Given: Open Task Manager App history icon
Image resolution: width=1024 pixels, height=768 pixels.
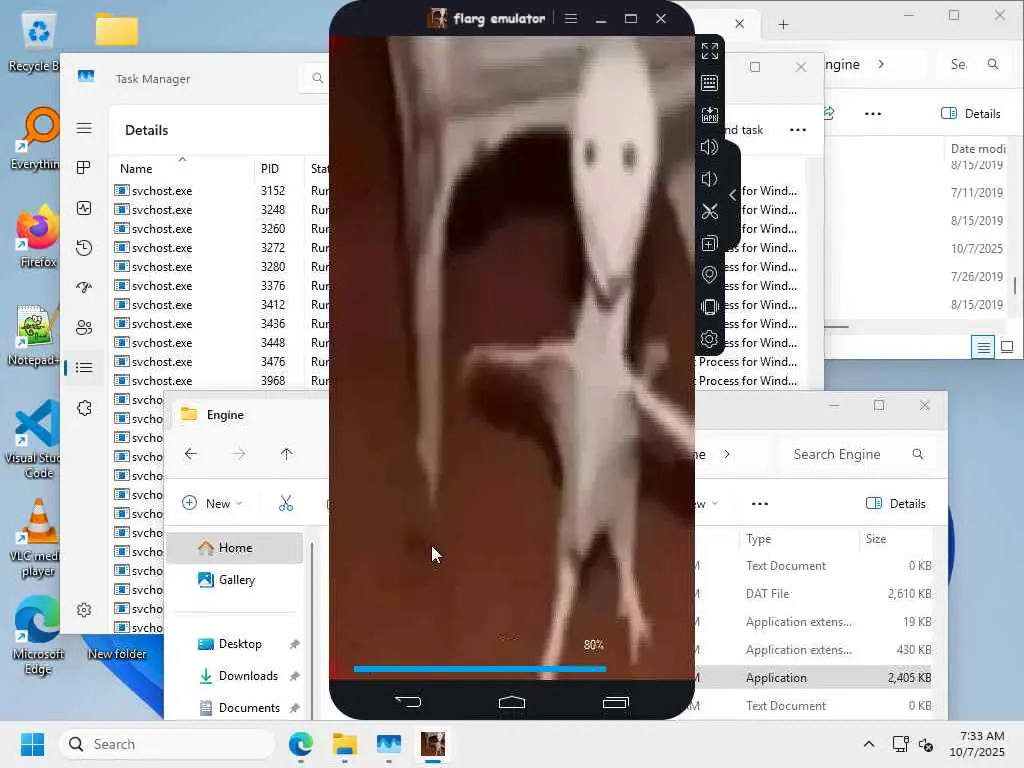Looking at the screenshot, I should [x=84, y=248].
